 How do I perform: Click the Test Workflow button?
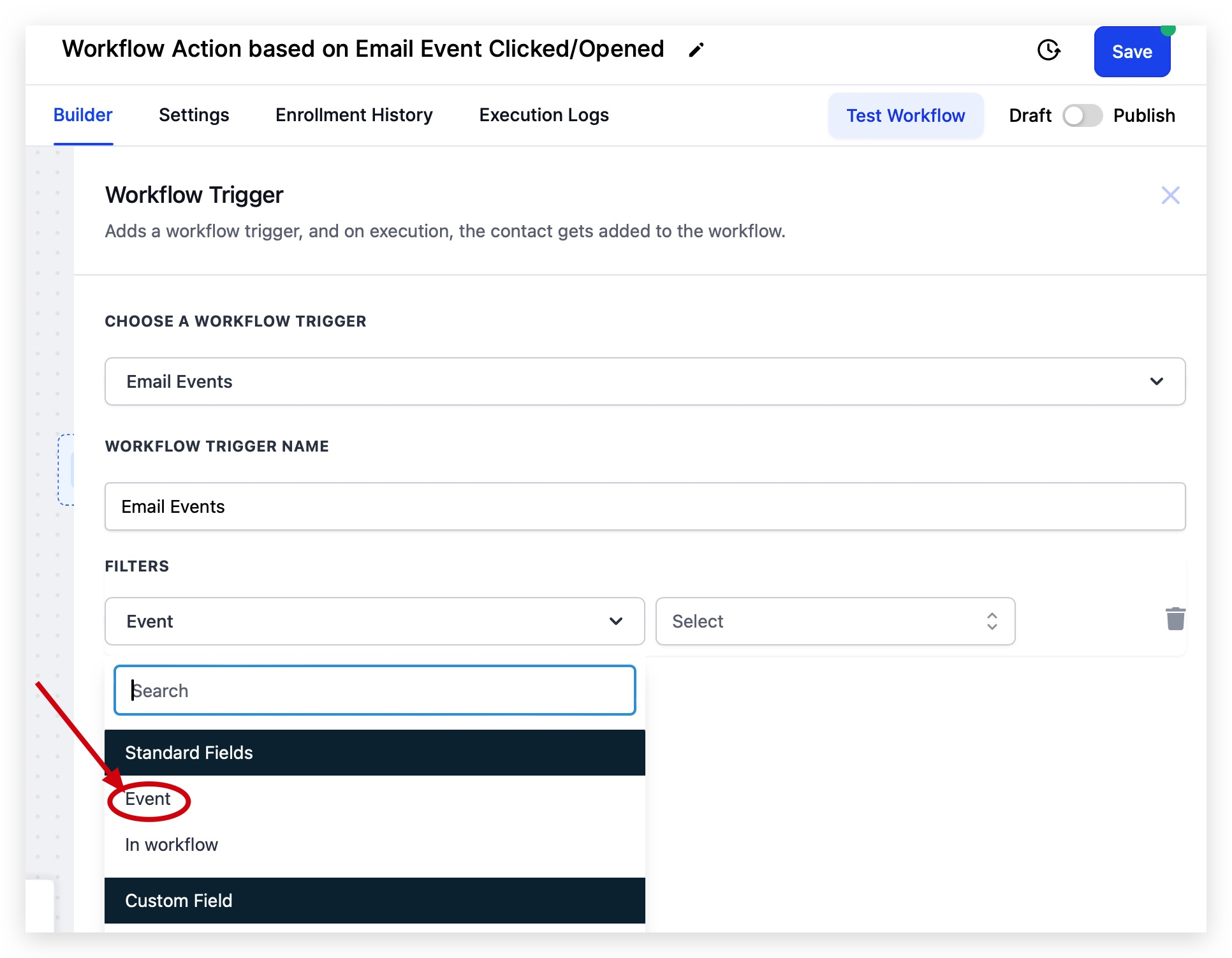click(906, 115)
